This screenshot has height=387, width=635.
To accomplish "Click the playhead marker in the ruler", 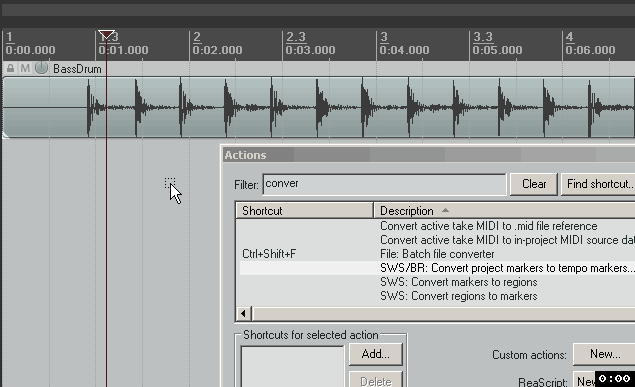I will click(106, 35).
